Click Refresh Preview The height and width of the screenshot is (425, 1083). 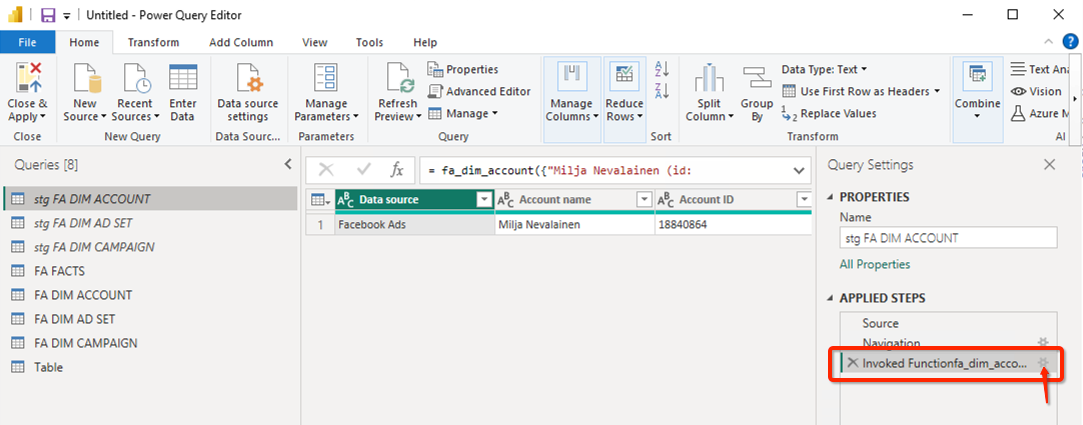(x=397, y=92)
